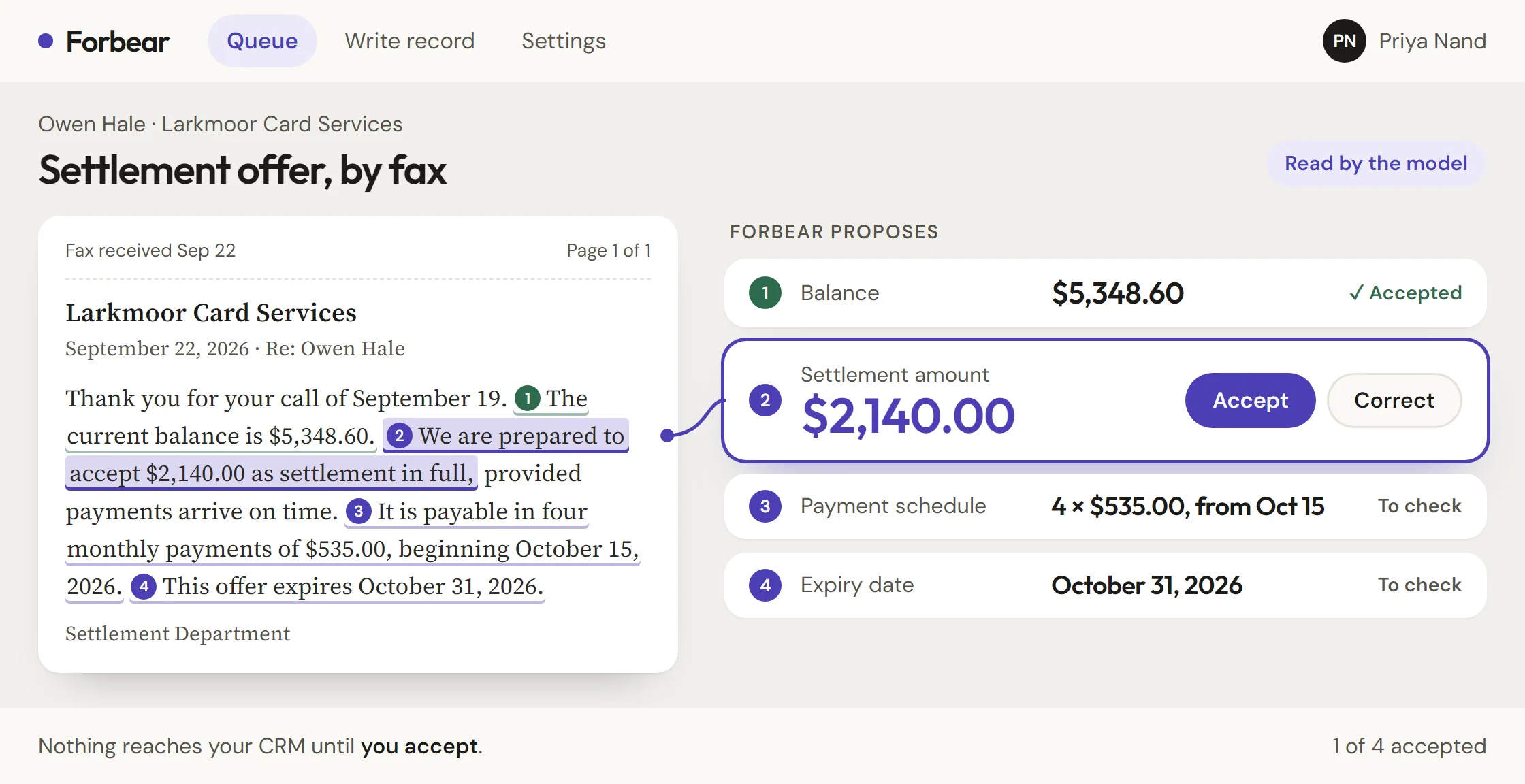This screenshot has width=1525, height=784.
Task: Click the October 31, 2026 expiry value
Action: click(x=1146, y=585)
